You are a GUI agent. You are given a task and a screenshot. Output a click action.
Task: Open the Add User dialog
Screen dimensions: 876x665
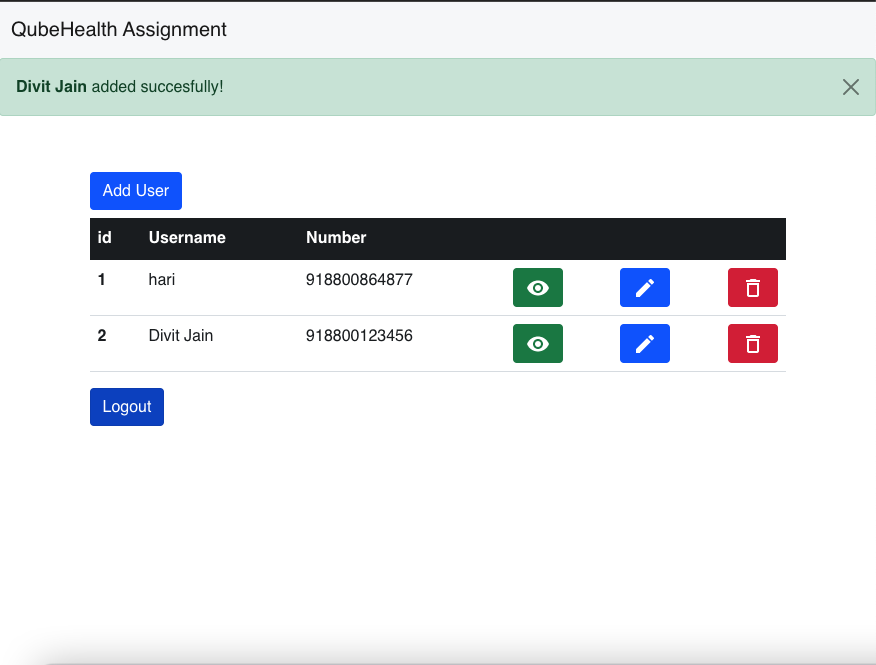tap(135, 190)
